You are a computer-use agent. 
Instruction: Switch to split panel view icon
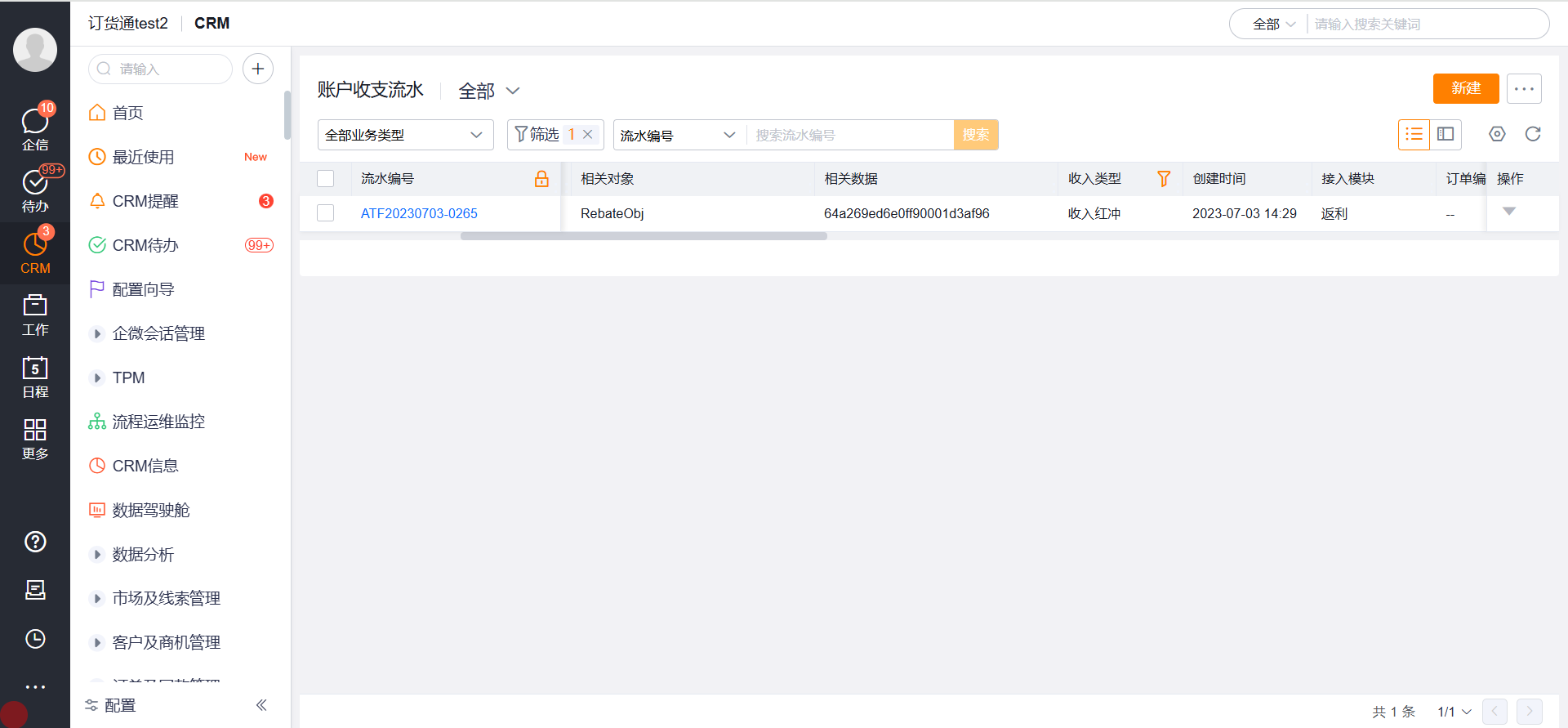click(x=1445, y=134)
